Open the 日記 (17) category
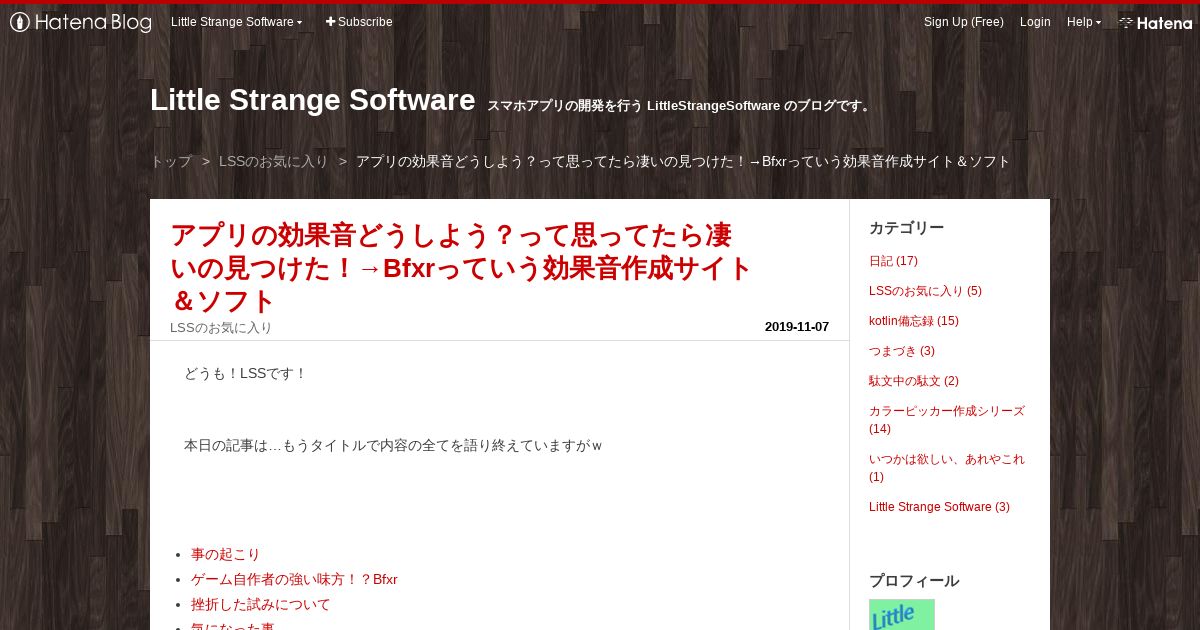This screenshot has width=1200, height=630. (x=893, y=261)
